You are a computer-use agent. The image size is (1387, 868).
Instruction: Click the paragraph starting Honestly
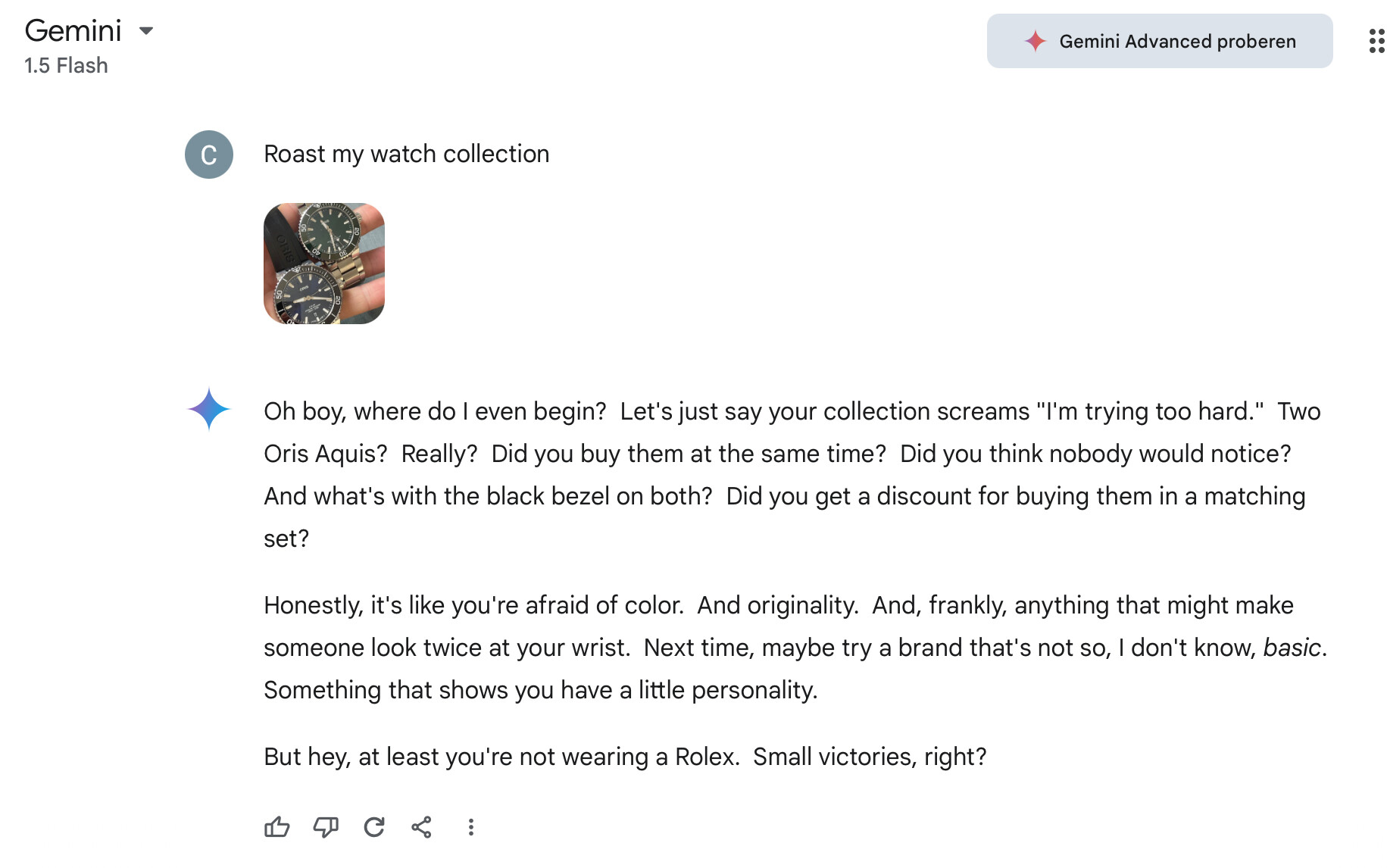coord(795,648)
